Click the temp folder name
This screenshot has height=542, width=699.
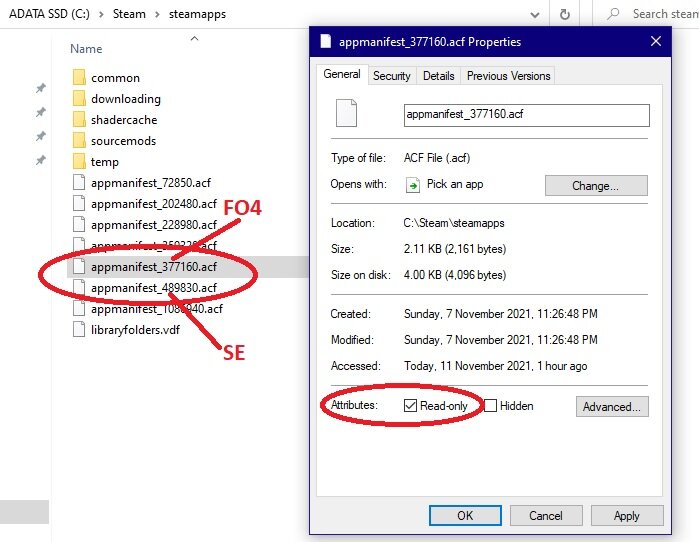105,162
